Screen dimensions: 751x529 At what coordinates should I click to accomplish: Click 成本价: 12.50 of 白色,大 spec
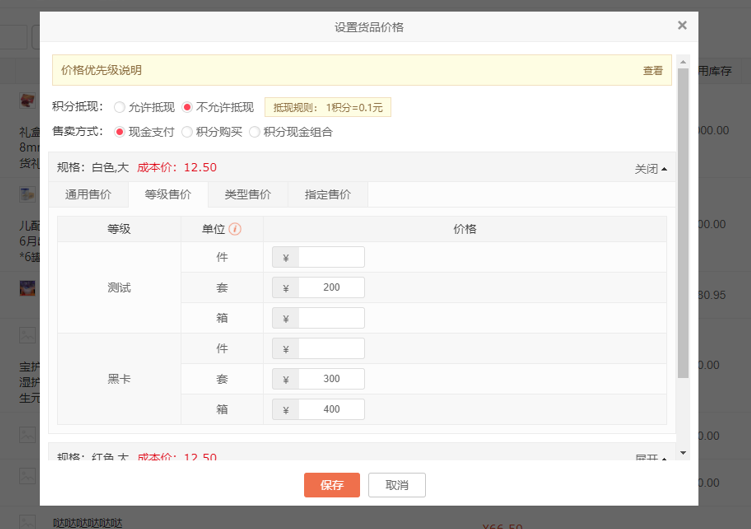click(x=177, y=167)
